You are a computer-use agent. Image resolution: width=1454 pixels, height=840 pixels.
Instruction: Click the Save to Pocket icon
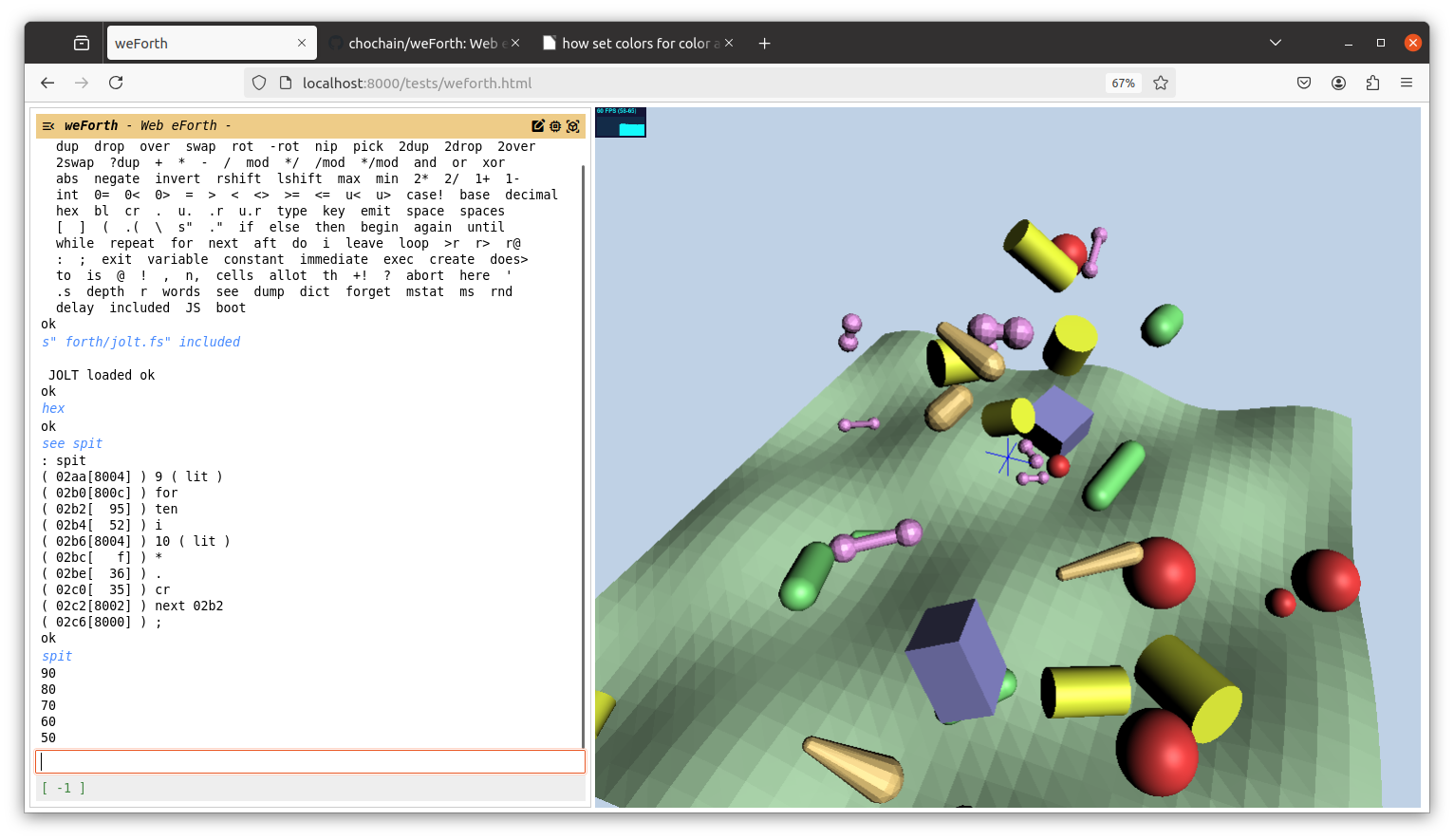tap(1304, 84)
